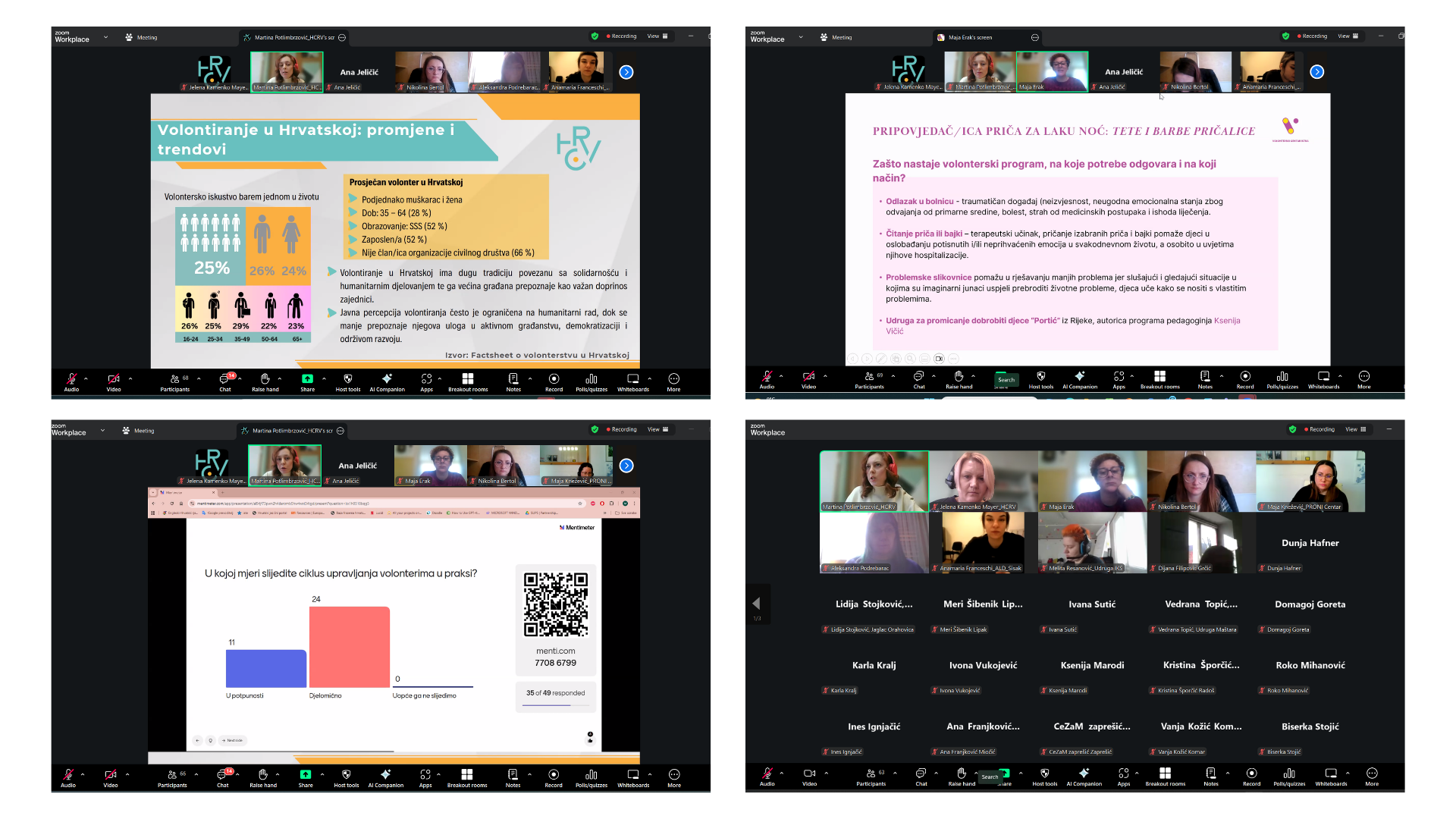The height and width of the screenshot is (819, 1456).
Task: Expand the Zoom Workplace chevron above the Mentimeter poll
Action: tap(103, 431)
